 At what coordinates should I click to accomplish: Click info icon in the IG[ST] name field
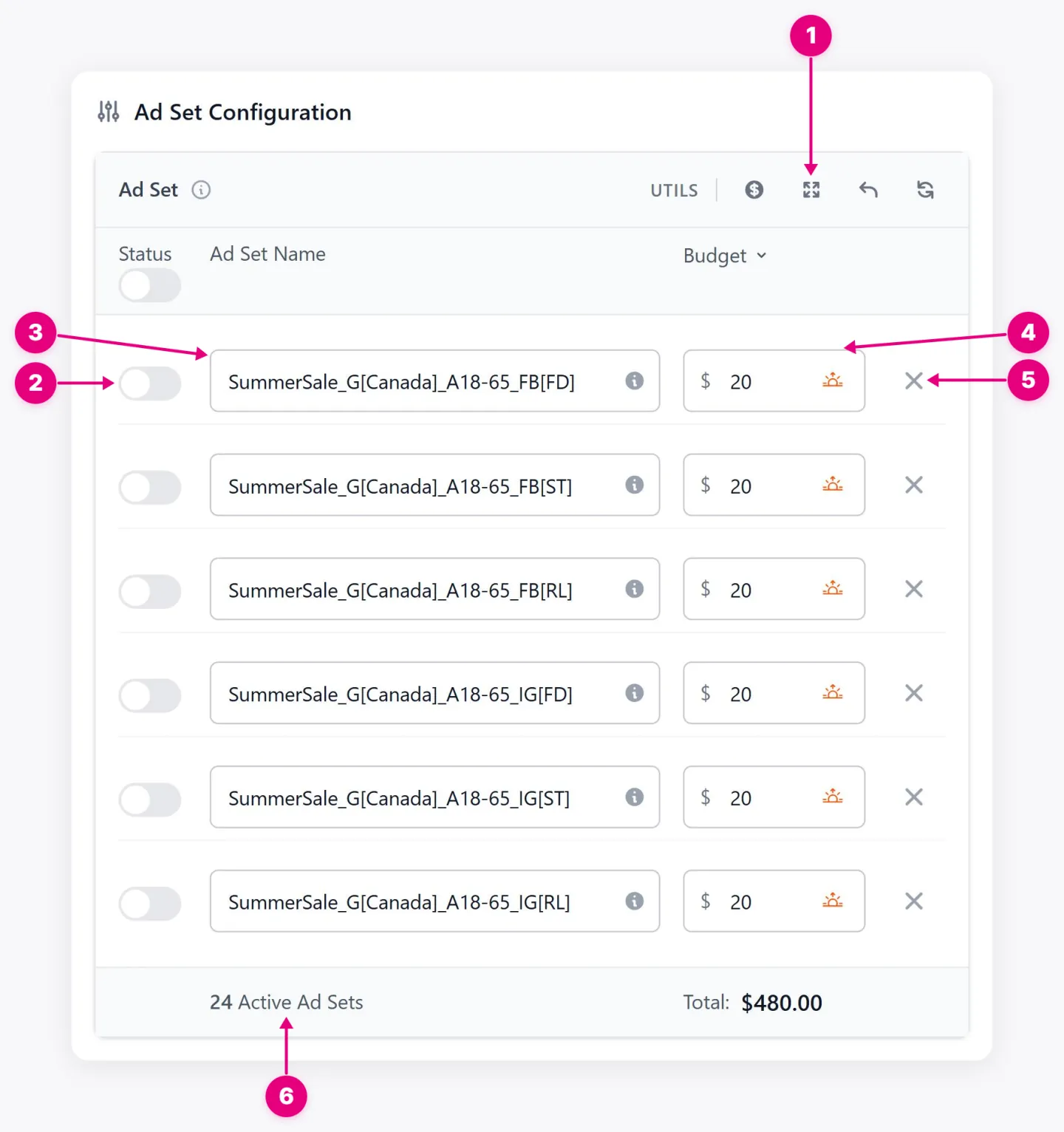pyautogui.click(x=634, y=797)
